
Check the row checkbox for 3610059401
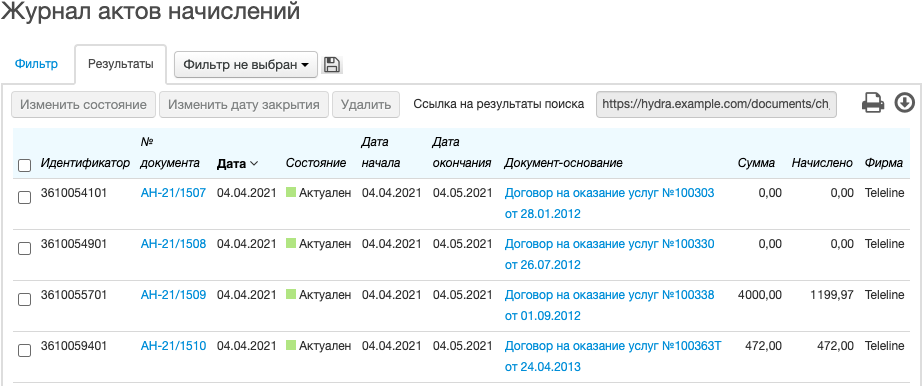[24, 351]
